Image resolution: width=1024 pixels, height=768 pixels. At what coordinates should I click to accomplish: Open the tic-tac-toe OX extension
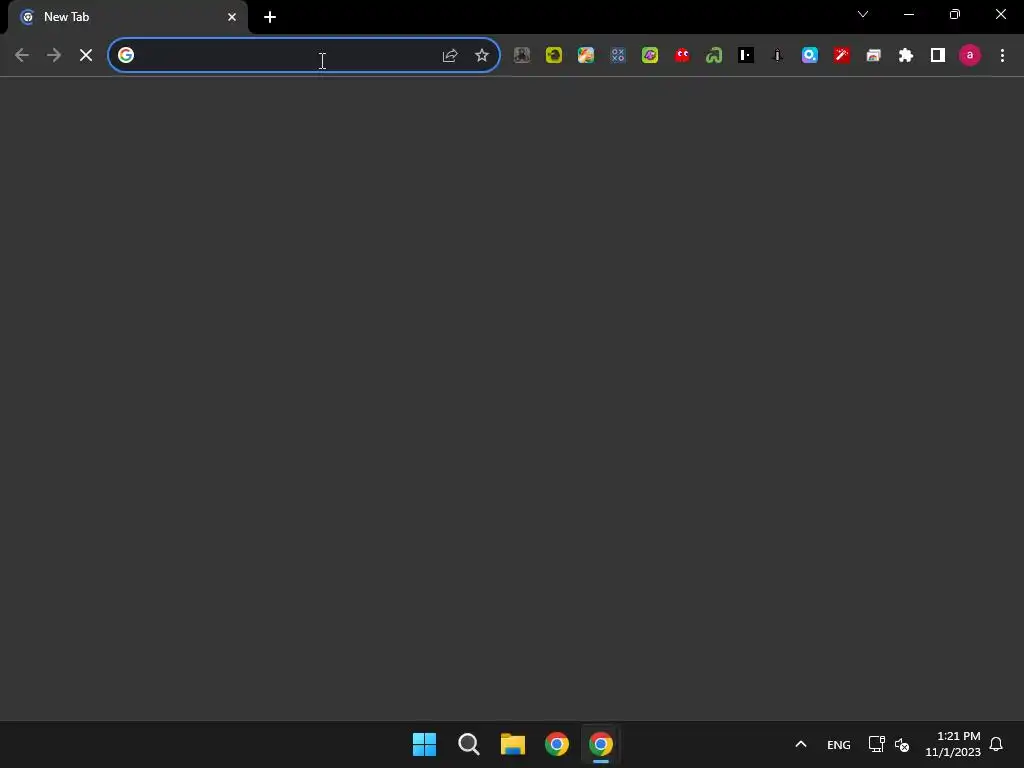pyautogui.click(x=618, y=56)
